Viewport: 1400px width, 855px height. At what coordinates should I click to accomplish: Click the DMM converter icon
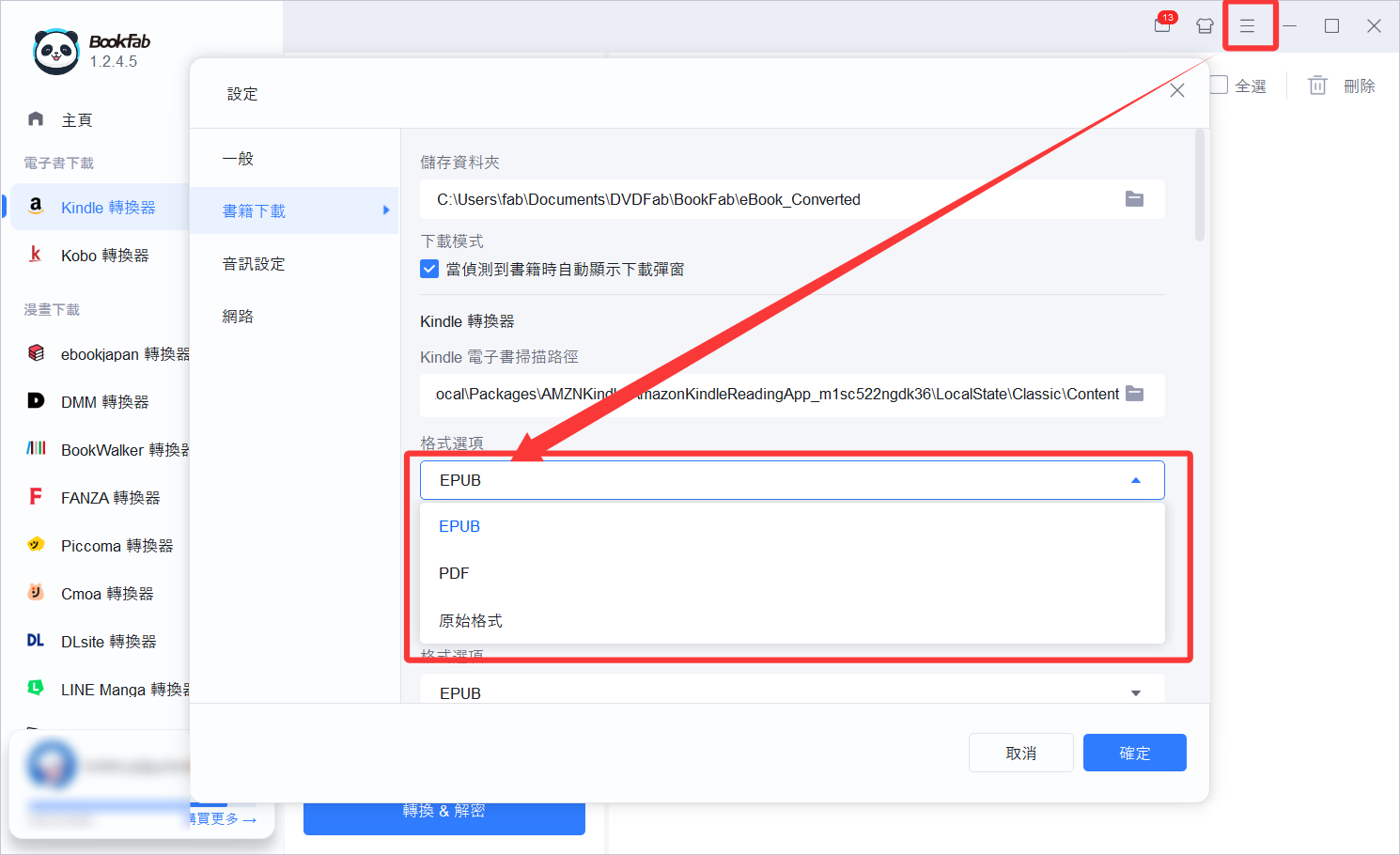coord(36,400)
